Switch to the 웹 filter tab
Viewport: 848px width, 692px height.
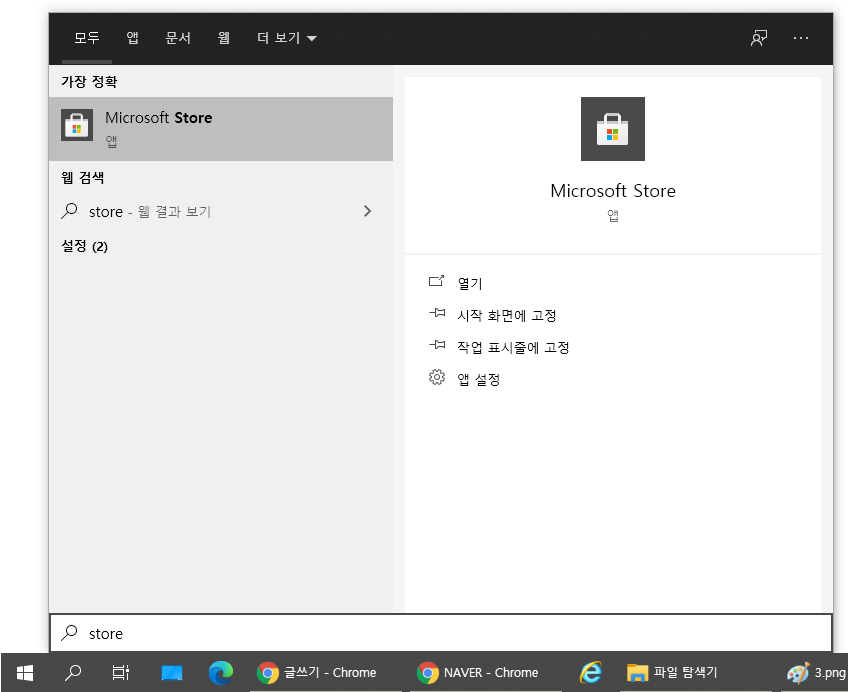[x=223, y=38]
